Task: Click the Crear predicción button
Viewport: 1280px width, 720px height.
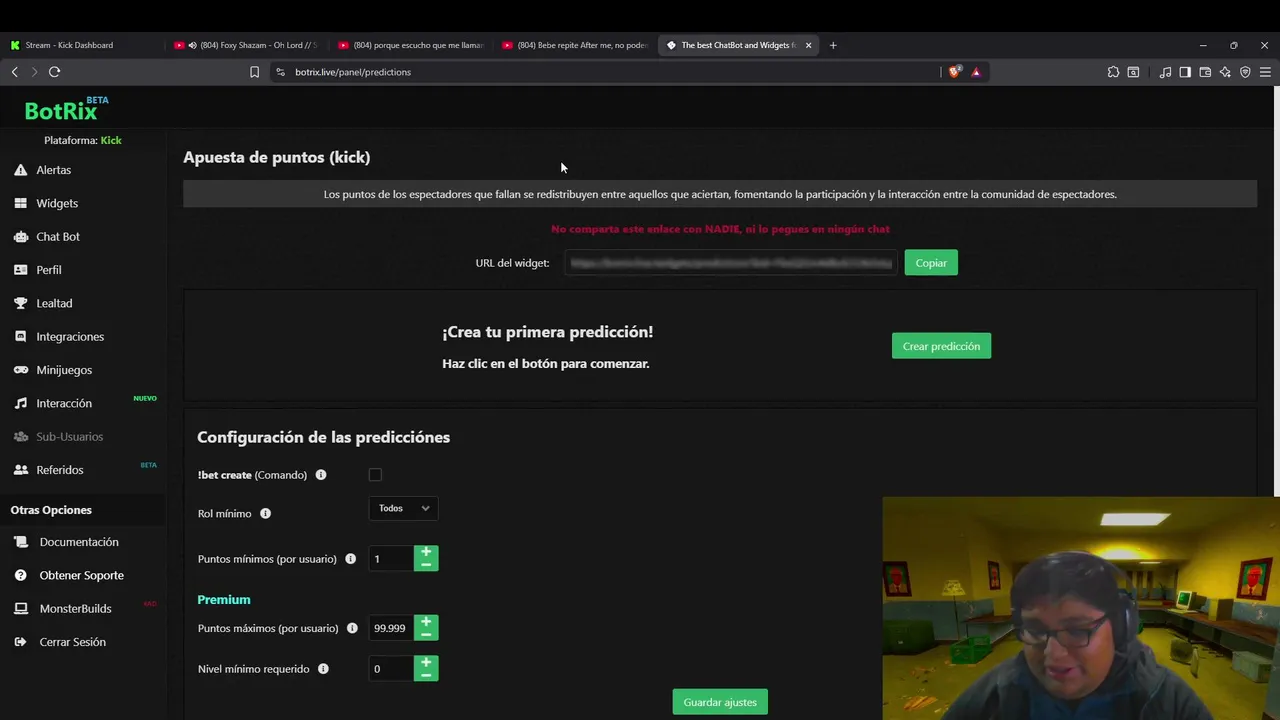Action: (941, 346)
